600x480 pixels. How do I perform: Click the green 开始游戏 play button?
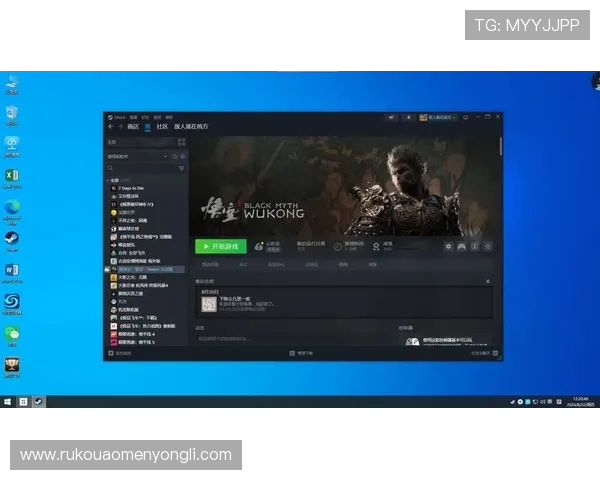coord(220,246)
